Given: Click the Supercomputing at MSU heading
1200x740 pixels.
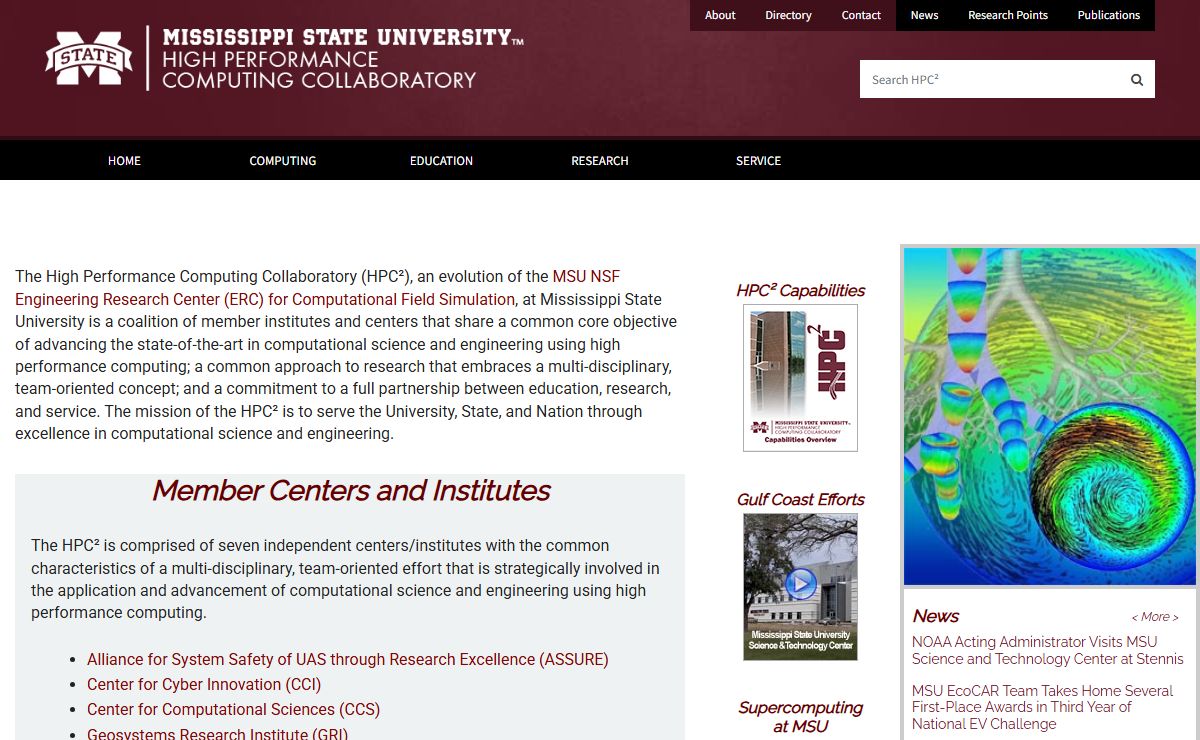Looking at the screenshot, I should point(800,717).
